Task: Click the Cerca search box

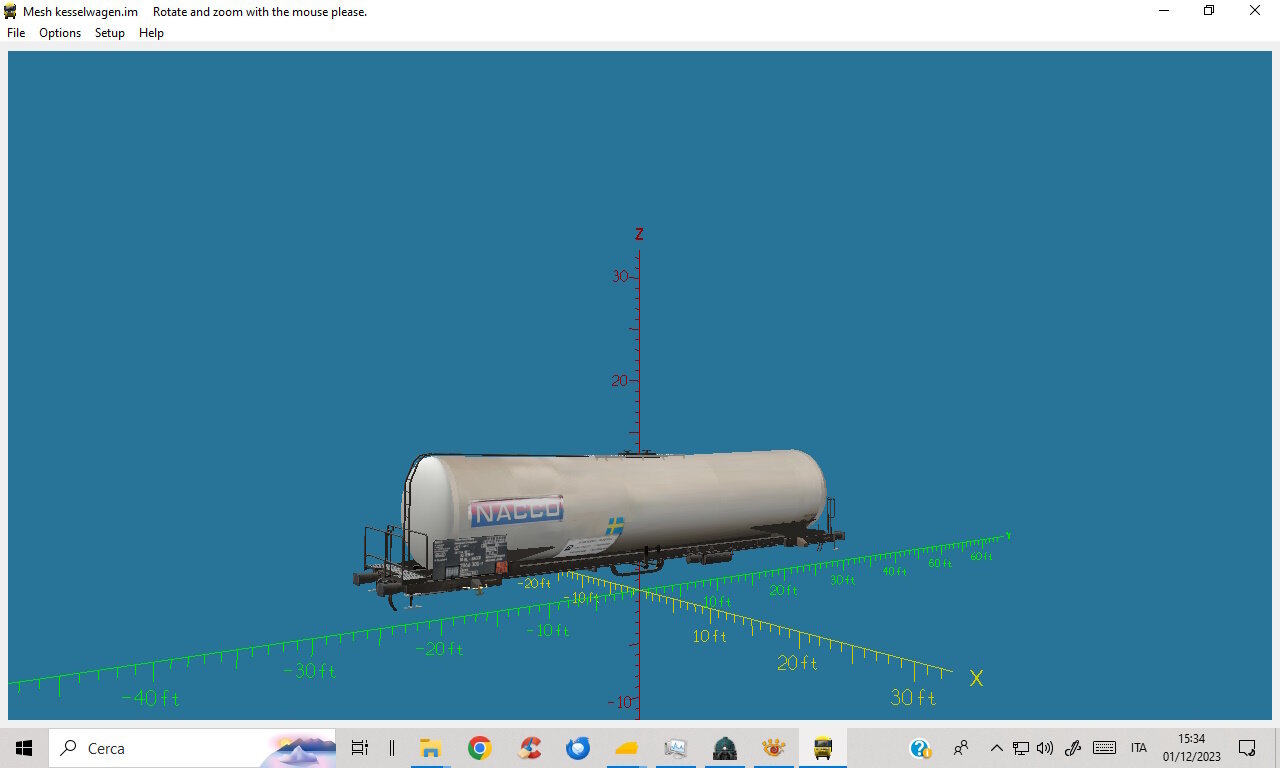Action: click(x=192, y=748)
